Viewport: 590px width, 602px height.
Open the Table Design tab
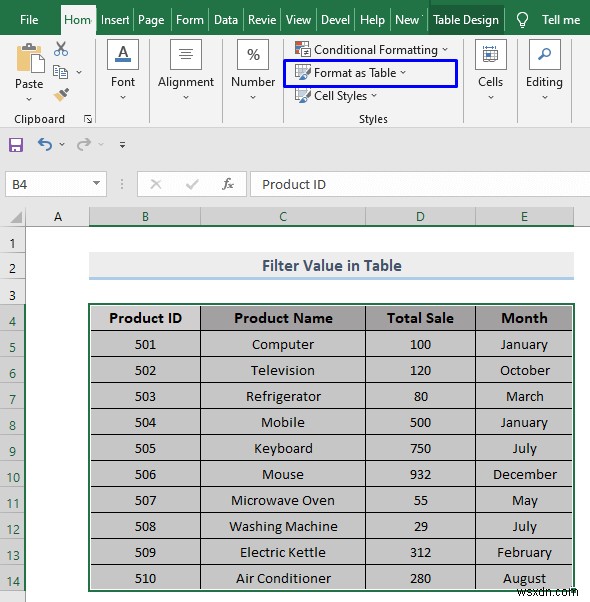pyautogui.click(x=466, y=20)
